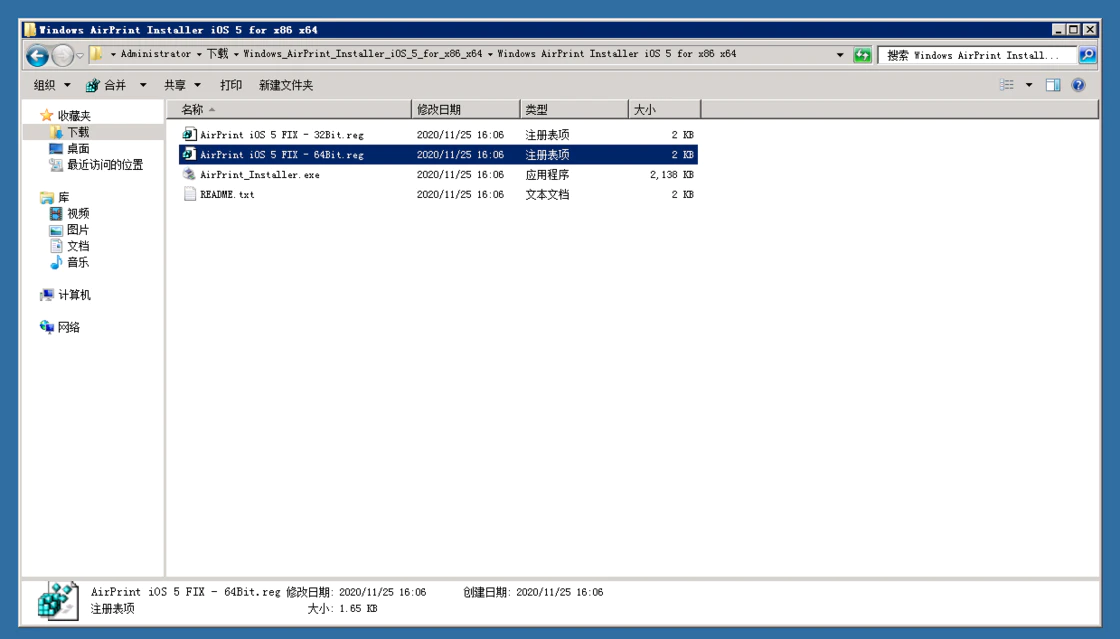This screenshot has width=1120, height=639.
Task: Open help via the question mark icon
Action: point(1079,86)
